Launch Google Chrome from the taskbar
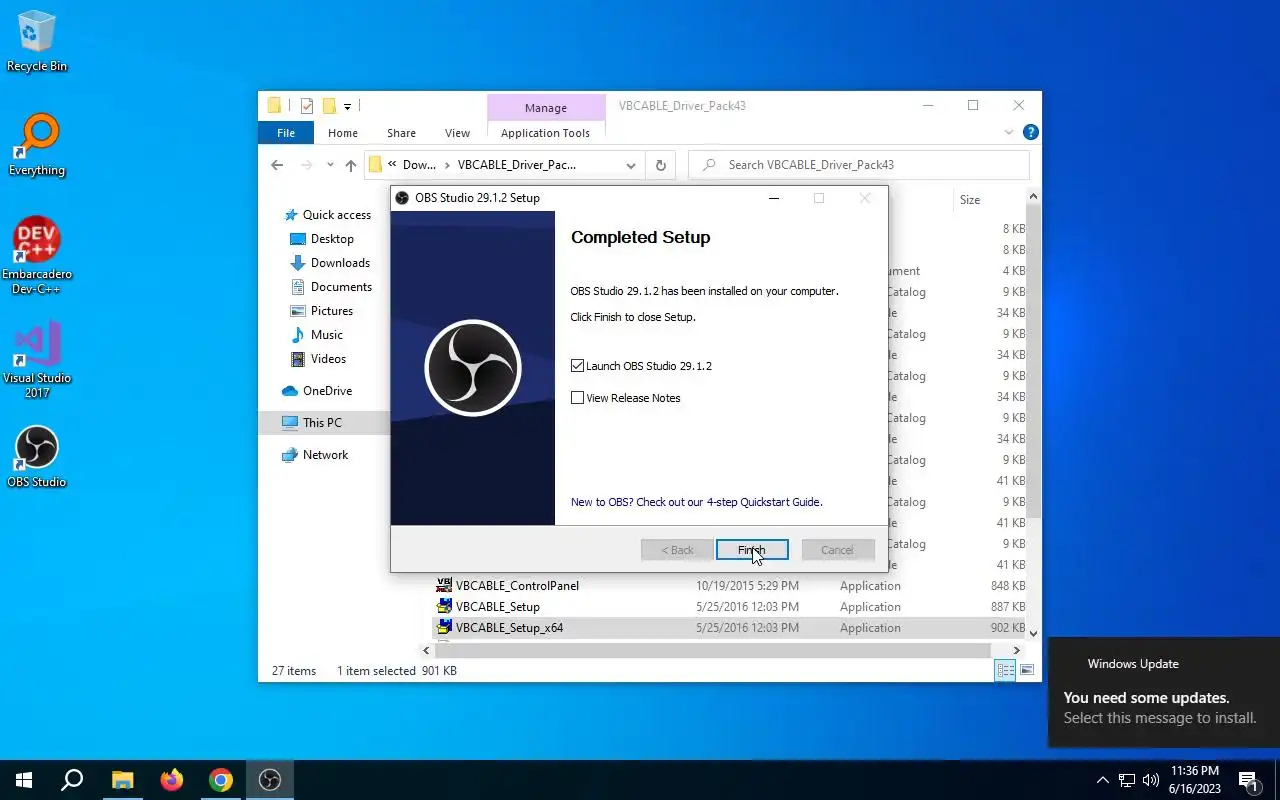This screenshot has width=1280, height=800. tap(221, 780)
